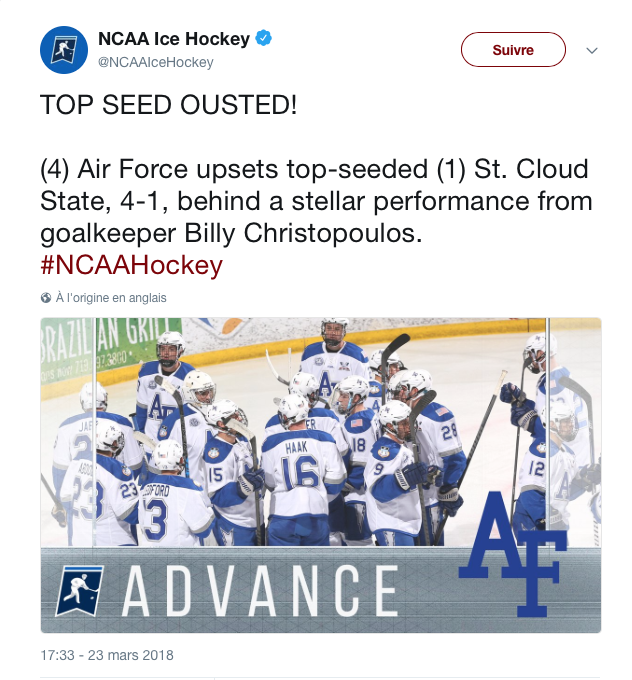632x680 pixels.
Task: Click the NCAA Ice Hockey profile avatar
Action: pyautogui.click(x=64, y=50)
